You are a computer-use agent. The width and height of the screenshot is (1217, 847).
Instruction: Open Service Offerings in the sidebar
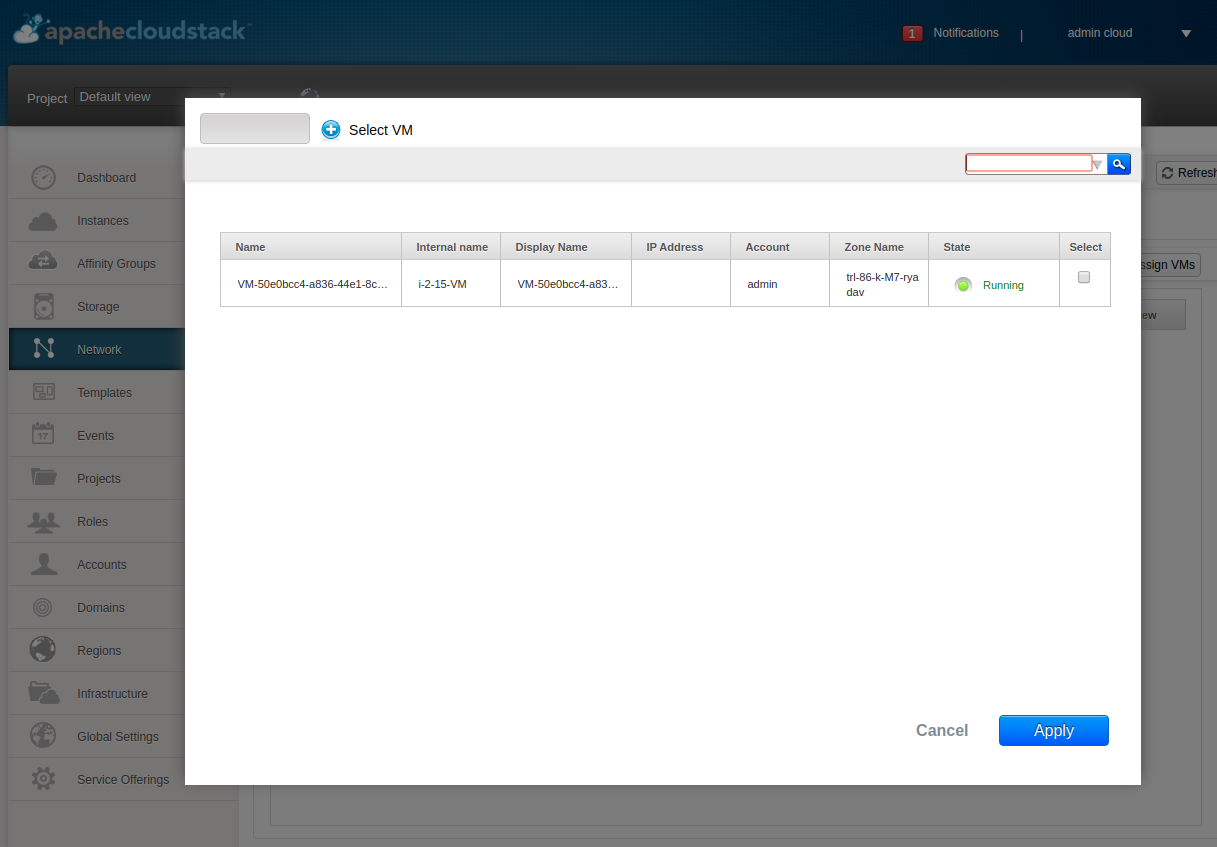tap(123, 779)
